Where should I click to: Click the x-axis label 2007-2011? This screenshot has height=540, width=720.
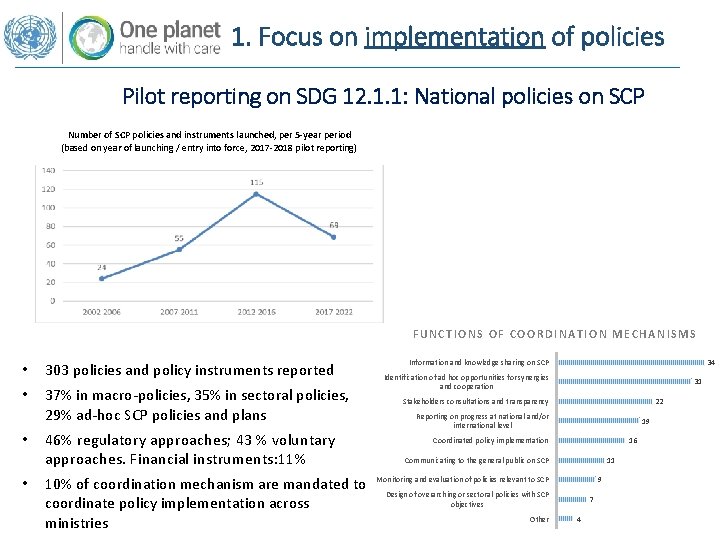[x=179, y=312]
